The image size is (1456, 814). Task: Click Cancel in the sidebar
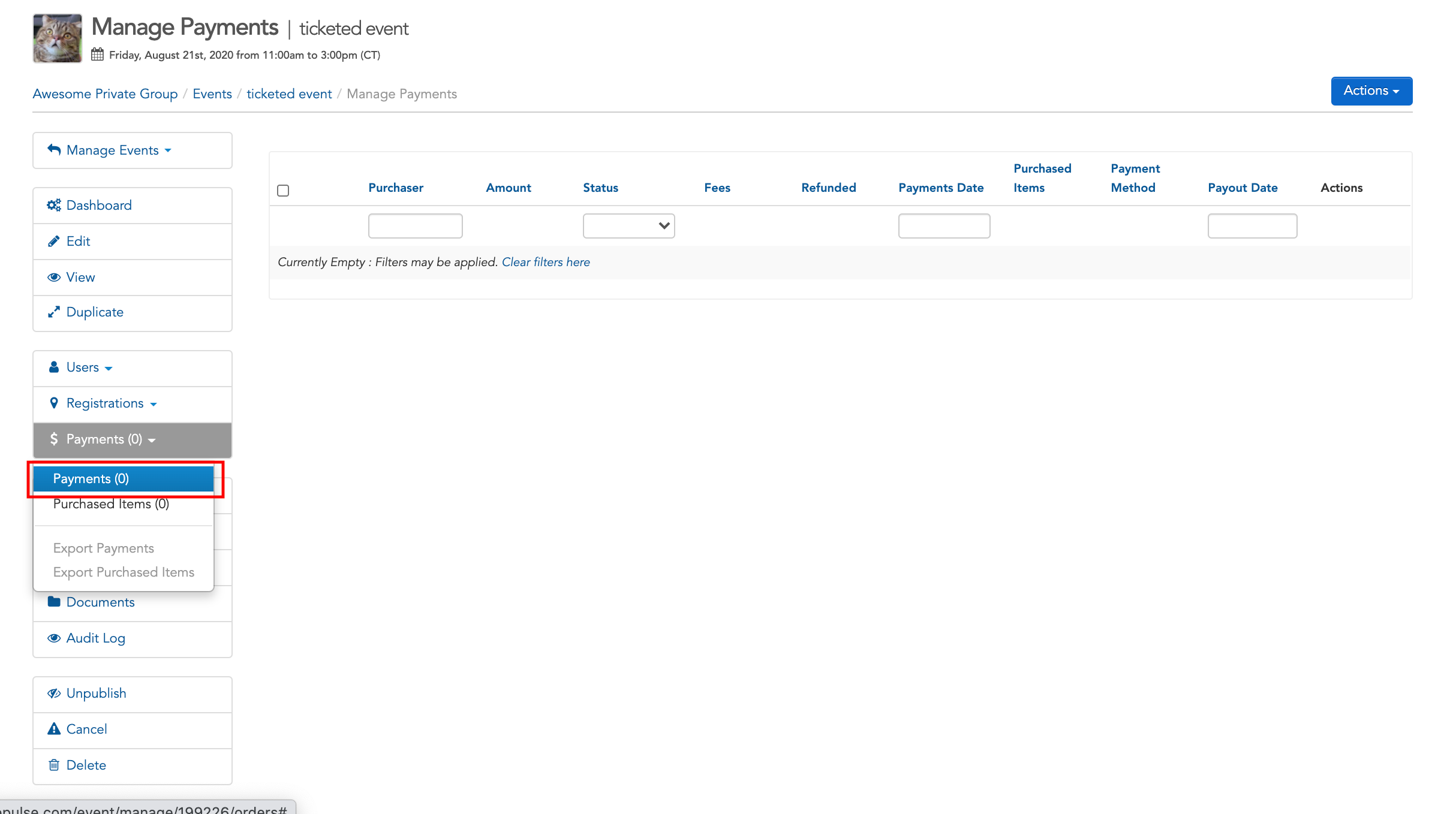pos(133,730)
